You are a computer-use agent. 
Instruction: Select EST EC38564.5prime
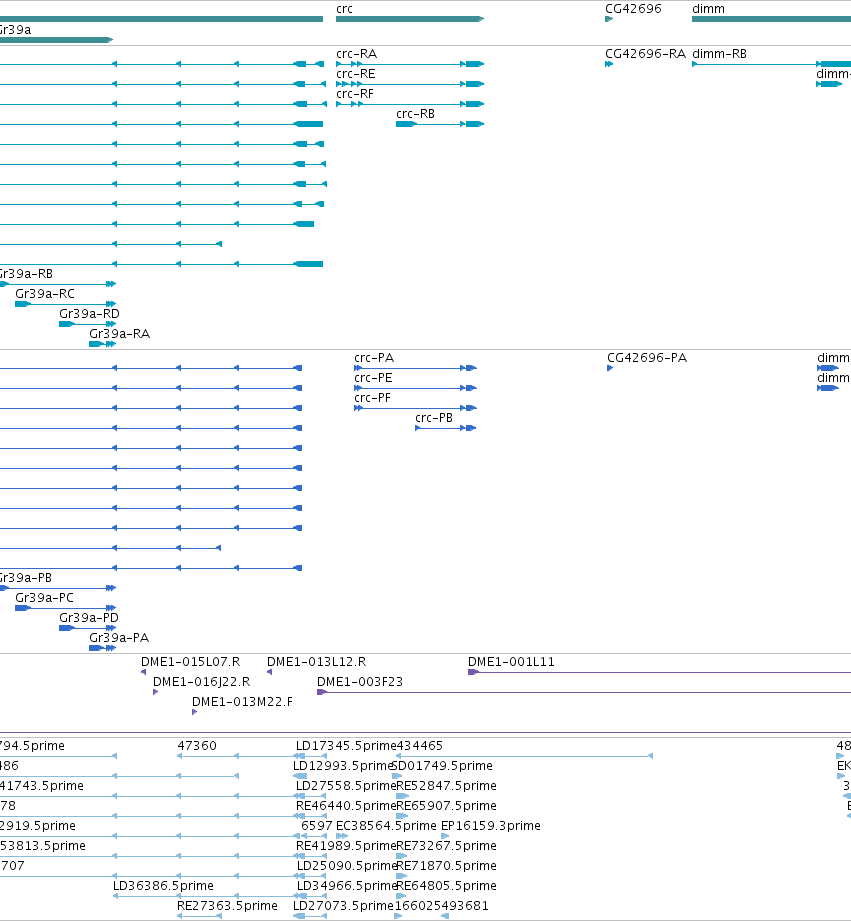coord(386,826)
